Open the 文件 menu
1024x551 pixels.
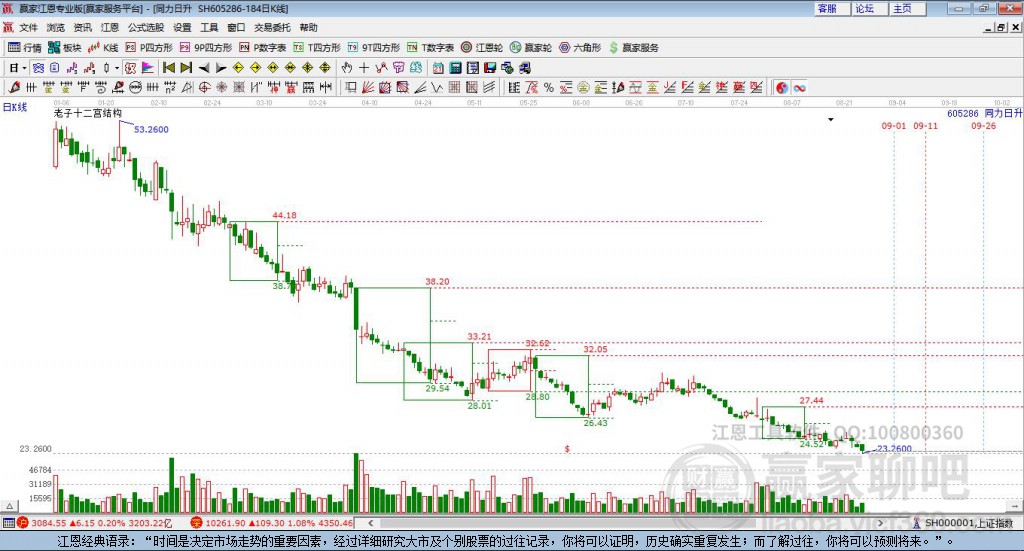click(28, 27)
